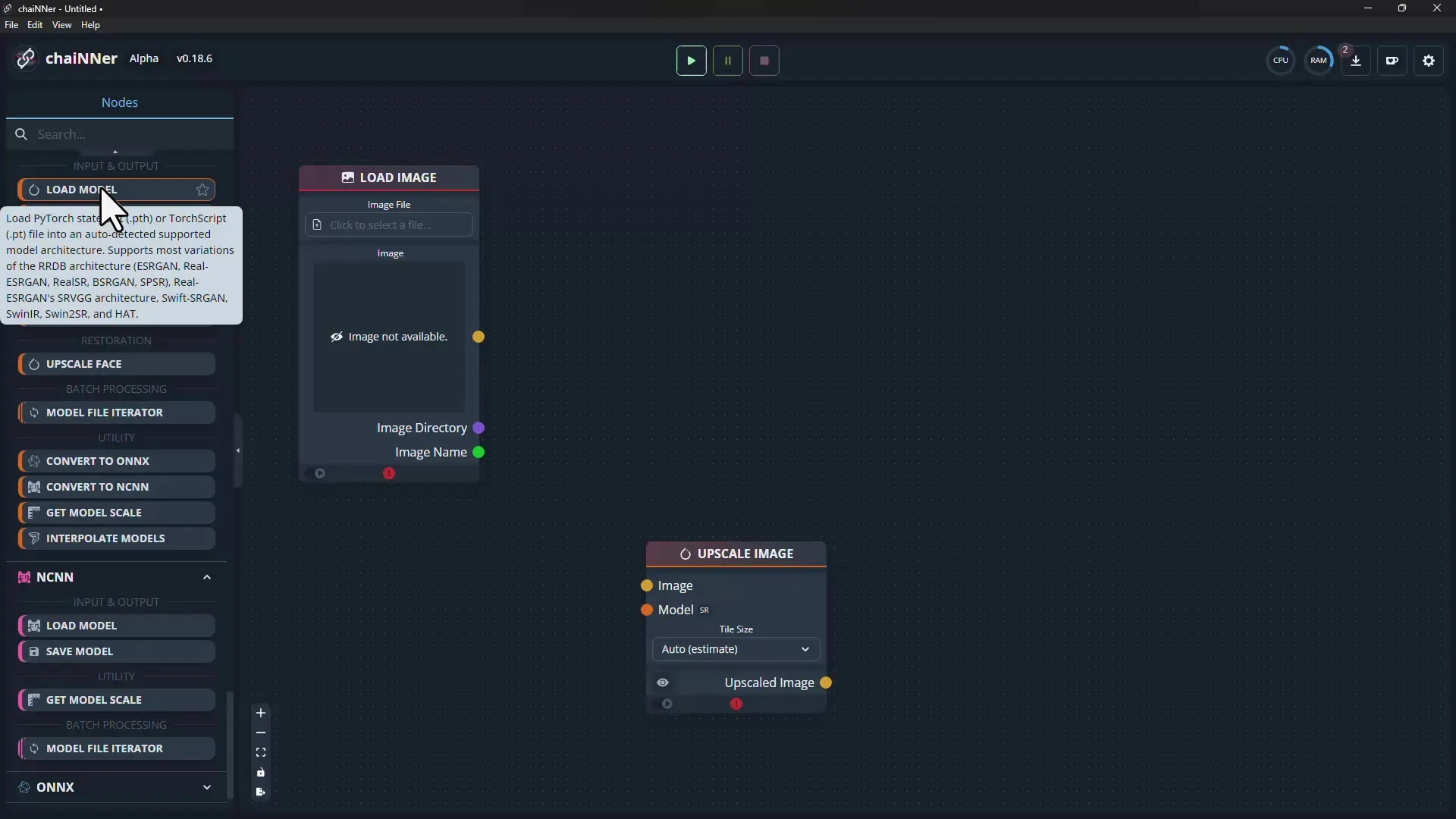Viewport: 1456px width, 819px height.
Task: Click the Download queue indicator
Action: [1356, 61]
